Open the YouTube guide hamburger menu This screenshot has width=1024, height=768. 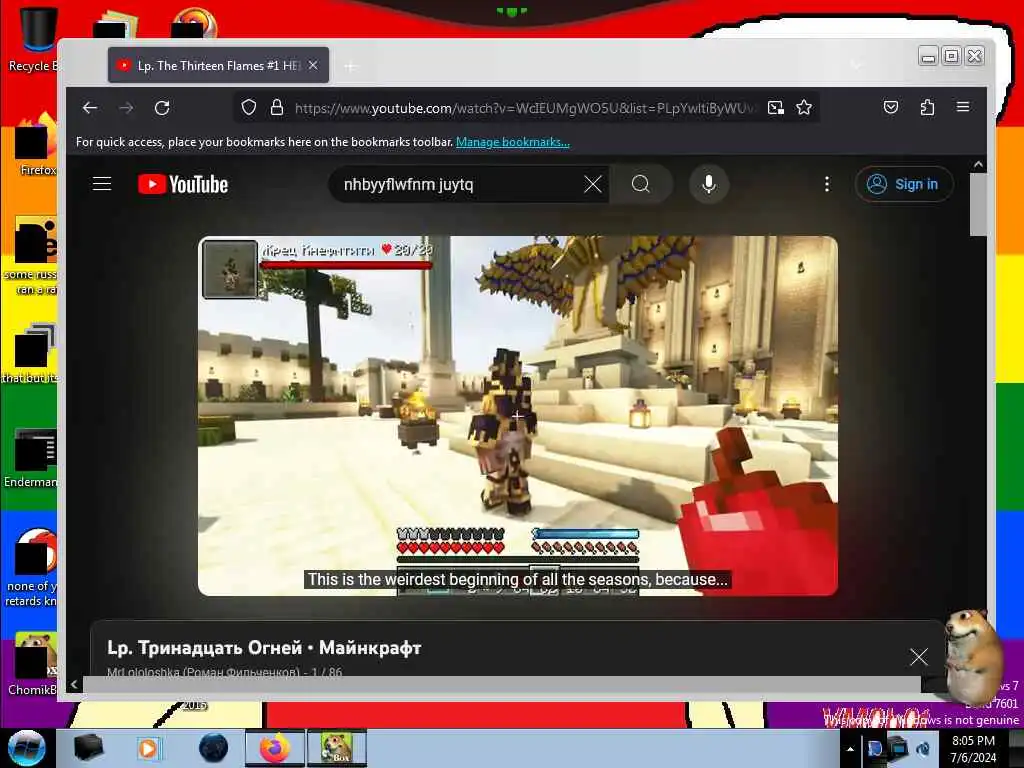point(102,184)
